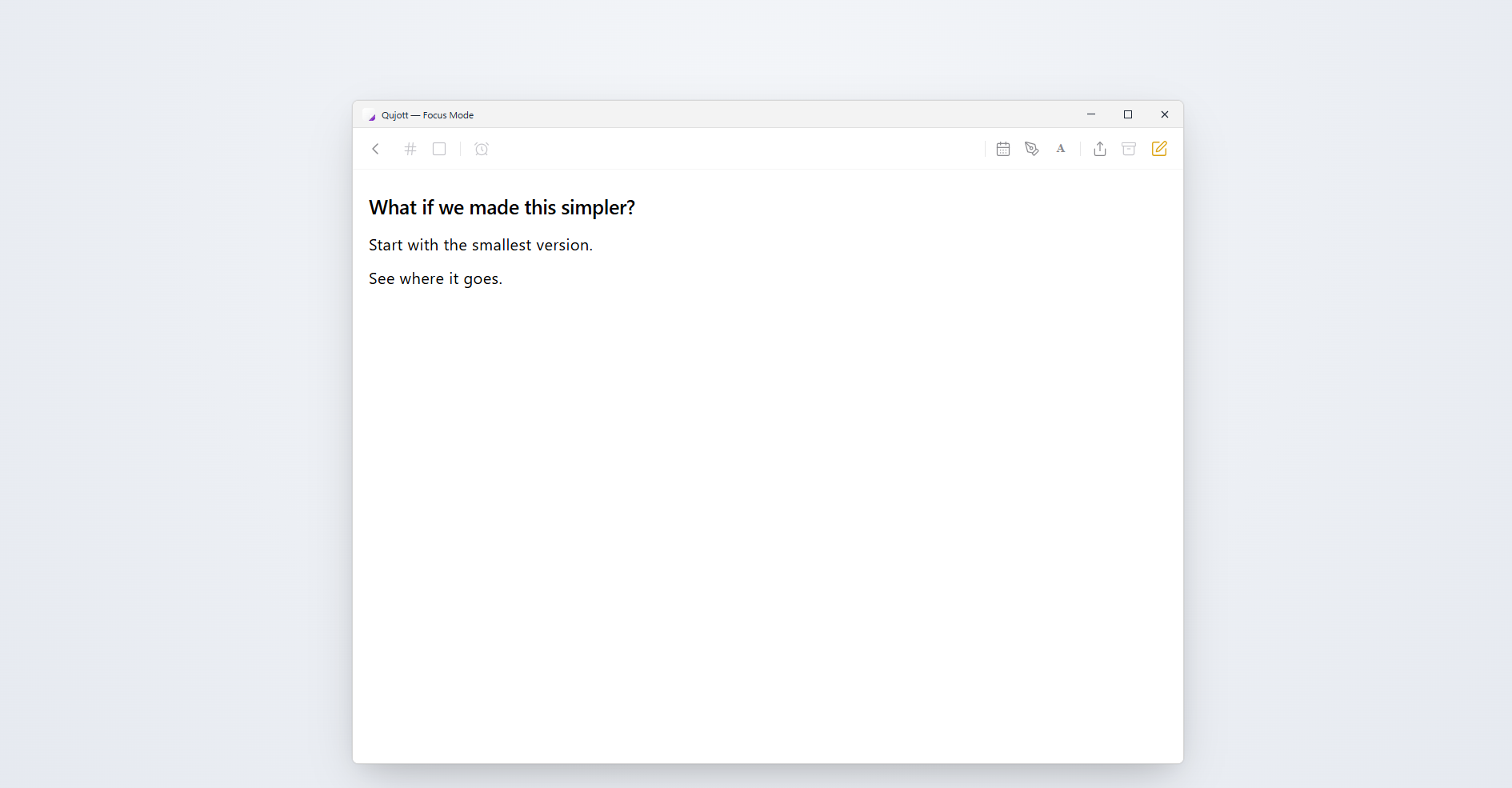This screenshot has height=788, width=1512.
Task: Open the calendar icon in the toolbar
Action: 1003,149
